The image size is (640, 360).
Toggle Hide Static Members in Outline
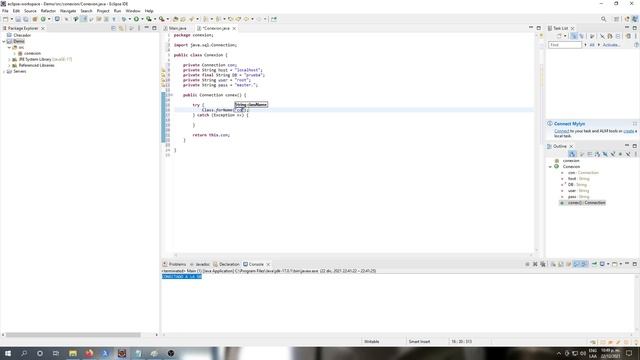[613, 154]
